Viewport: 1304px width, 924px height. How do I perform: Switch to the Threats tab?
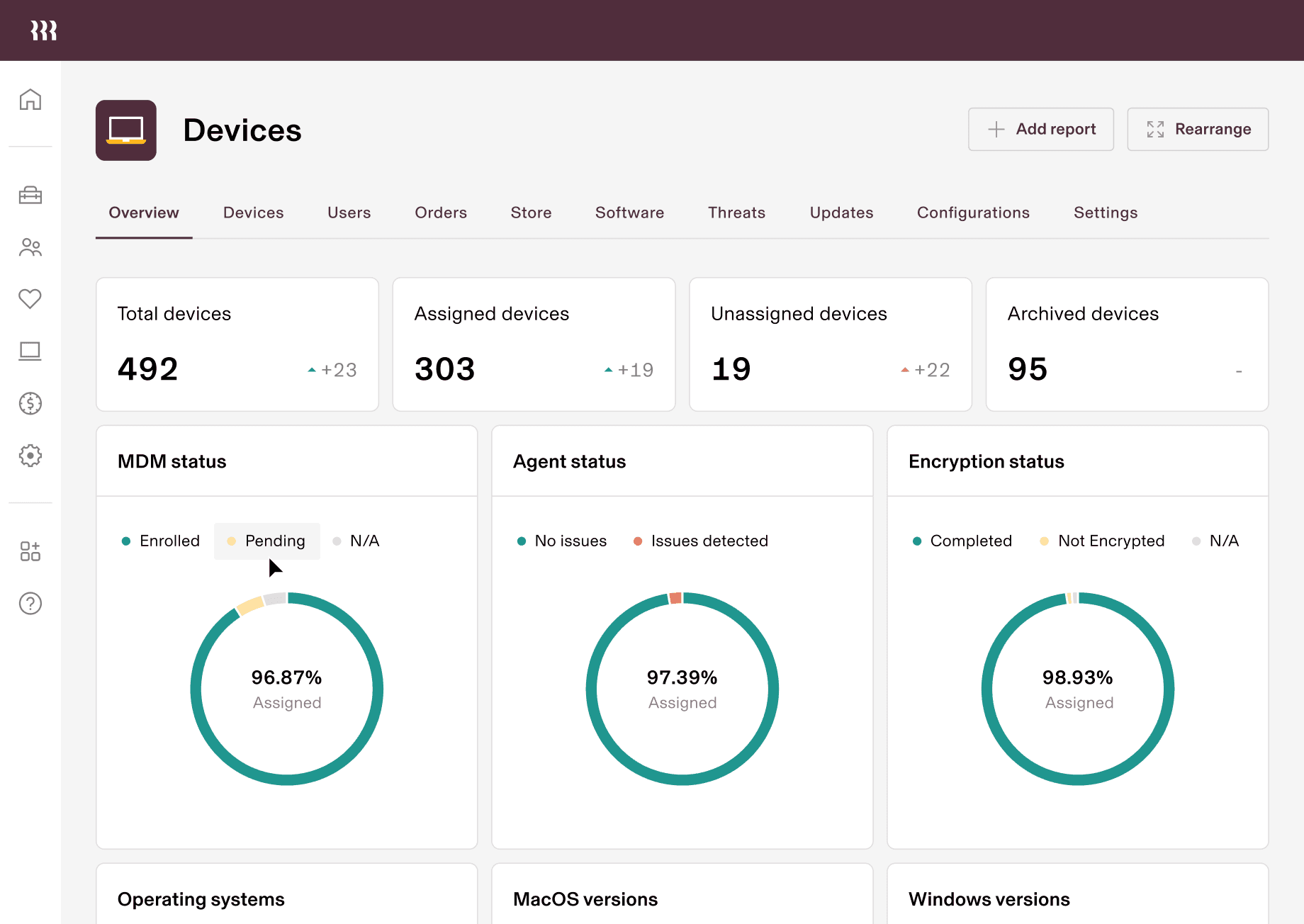click(736, 213)
